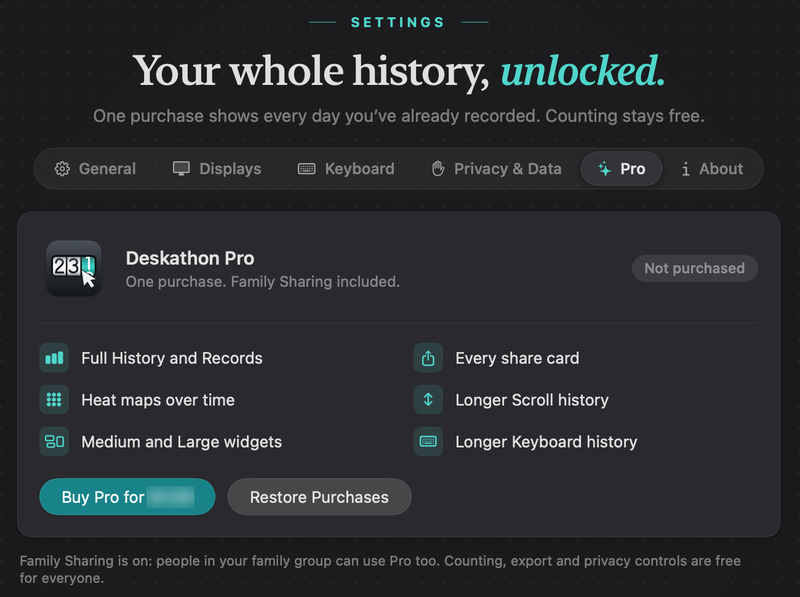
Task: Select the Pro tab
Action: coord(621,169)
